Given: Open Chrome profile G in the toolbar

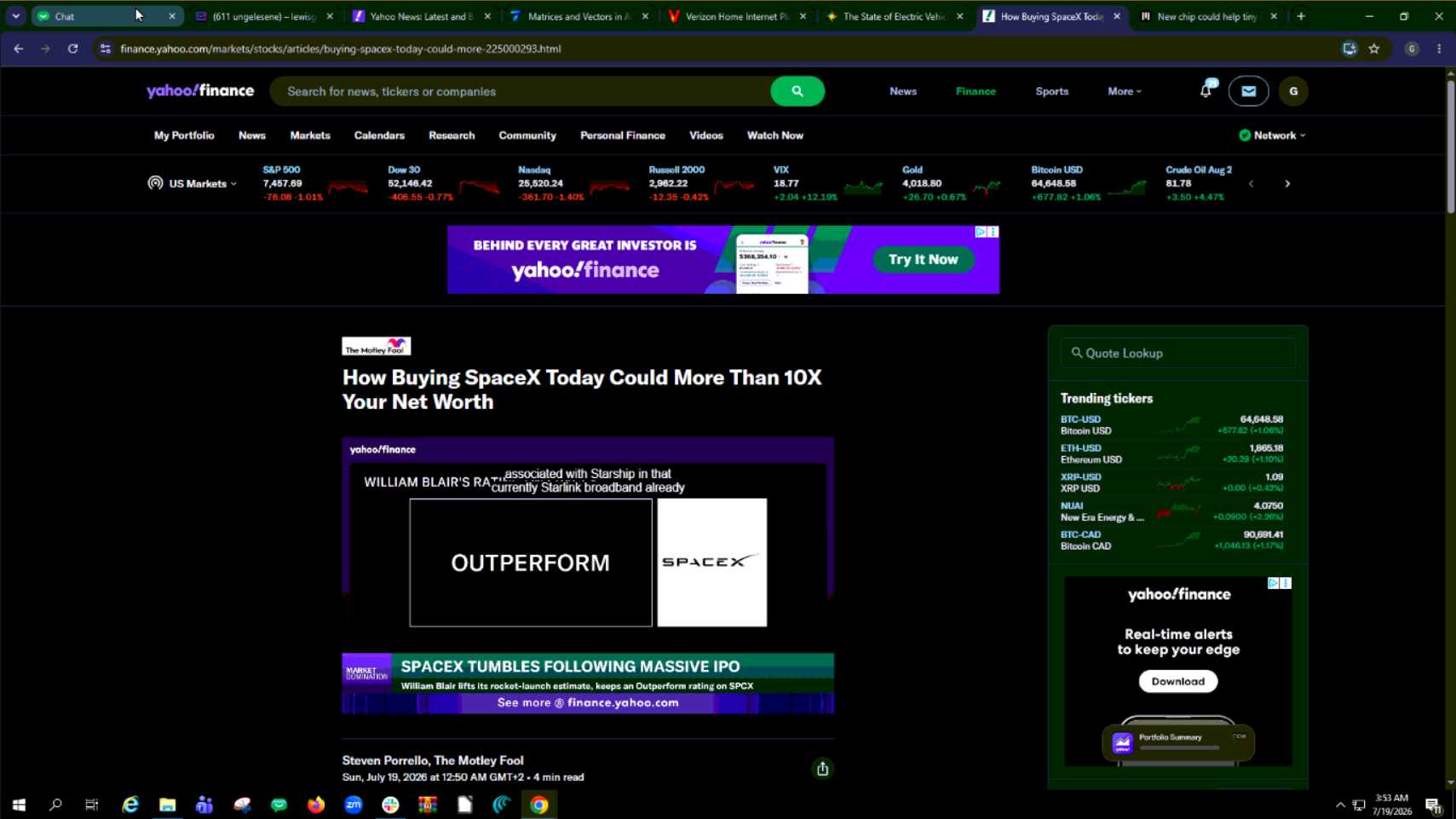Looking at the screenshot, I should click(x=1412, y=49).
